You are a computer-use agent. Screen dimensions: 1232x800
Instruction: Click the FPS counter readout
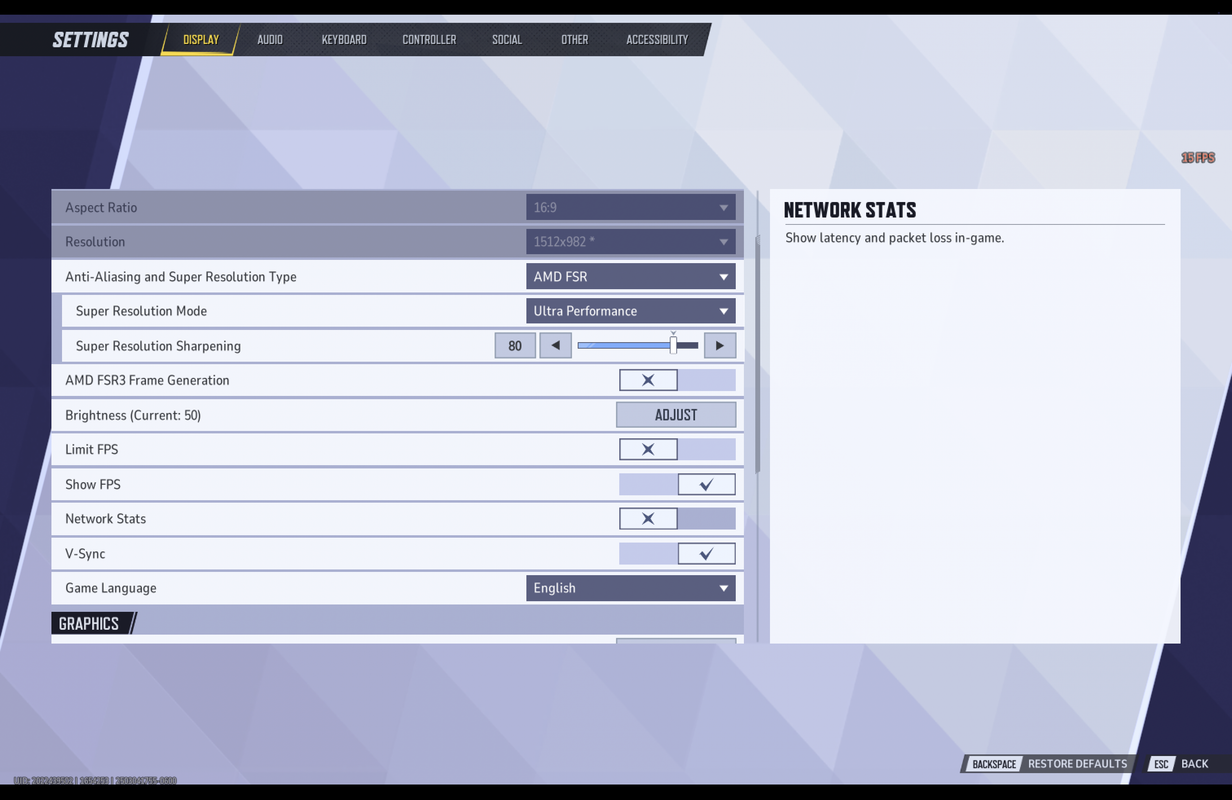point(1197,158)
